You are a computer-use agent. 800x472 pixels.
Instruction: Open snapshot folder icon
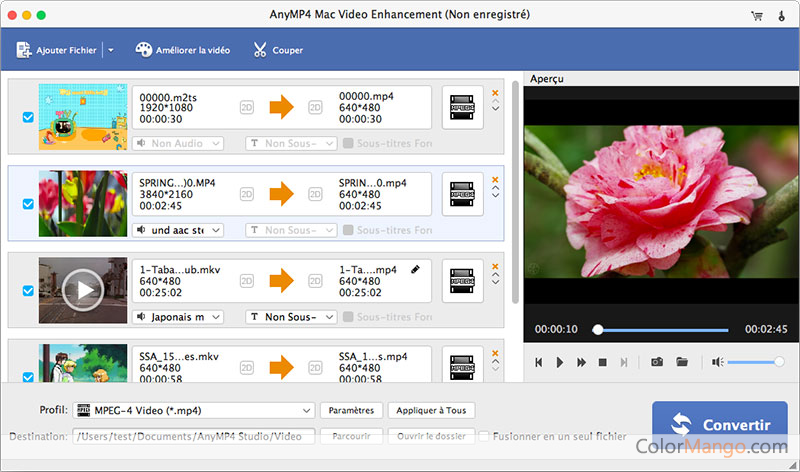point(682,362)
